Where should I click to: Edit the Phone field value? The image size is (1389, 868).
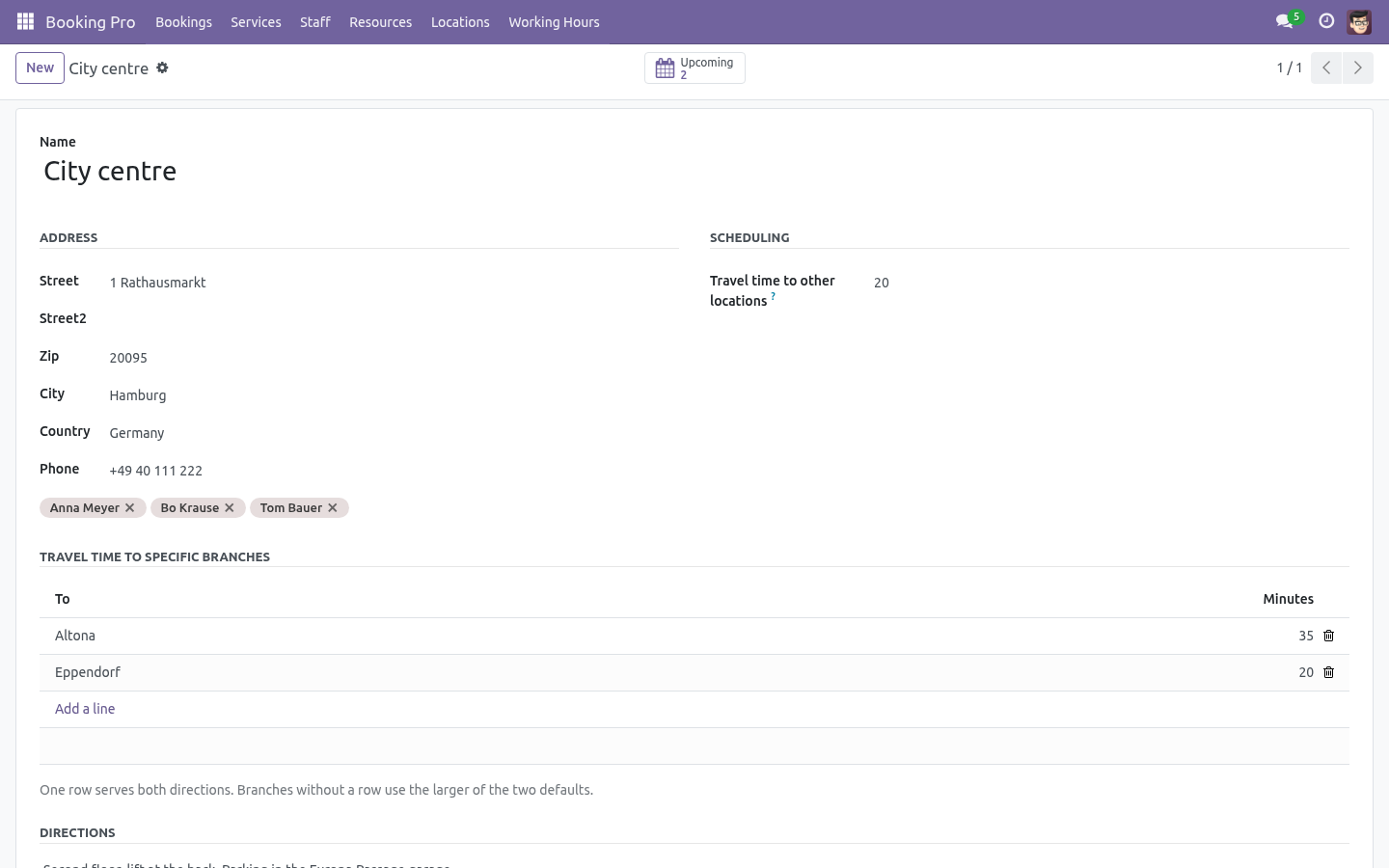pos(394,471)
